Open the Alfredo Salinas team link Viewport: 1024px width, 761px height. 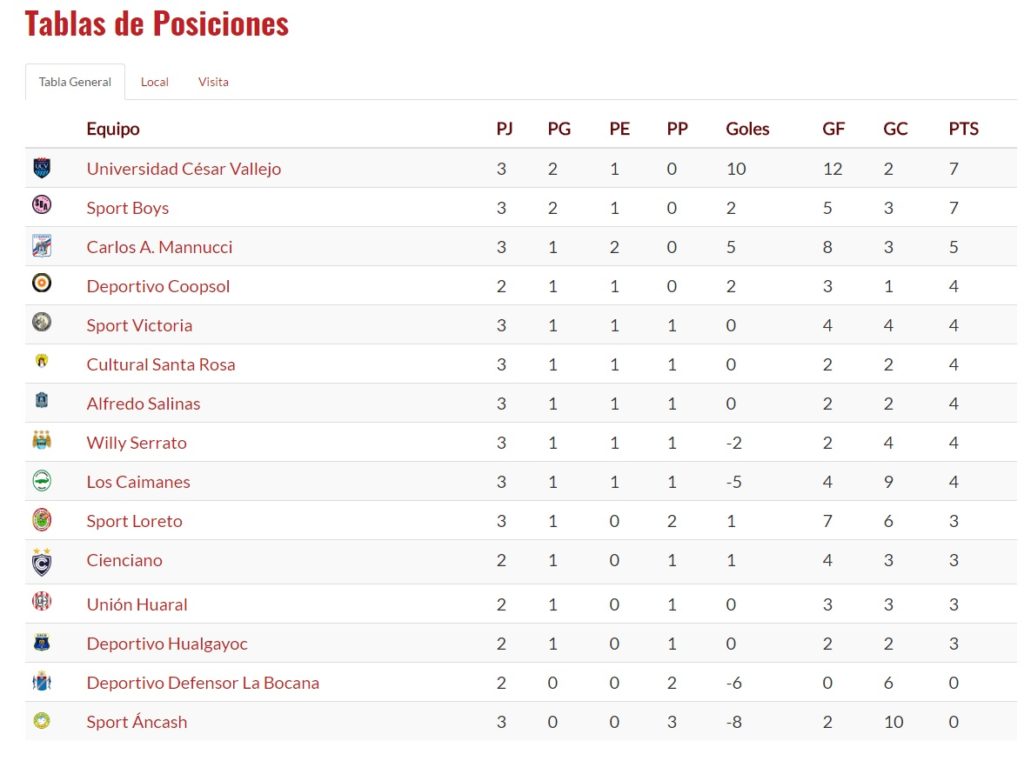(143, 404)
